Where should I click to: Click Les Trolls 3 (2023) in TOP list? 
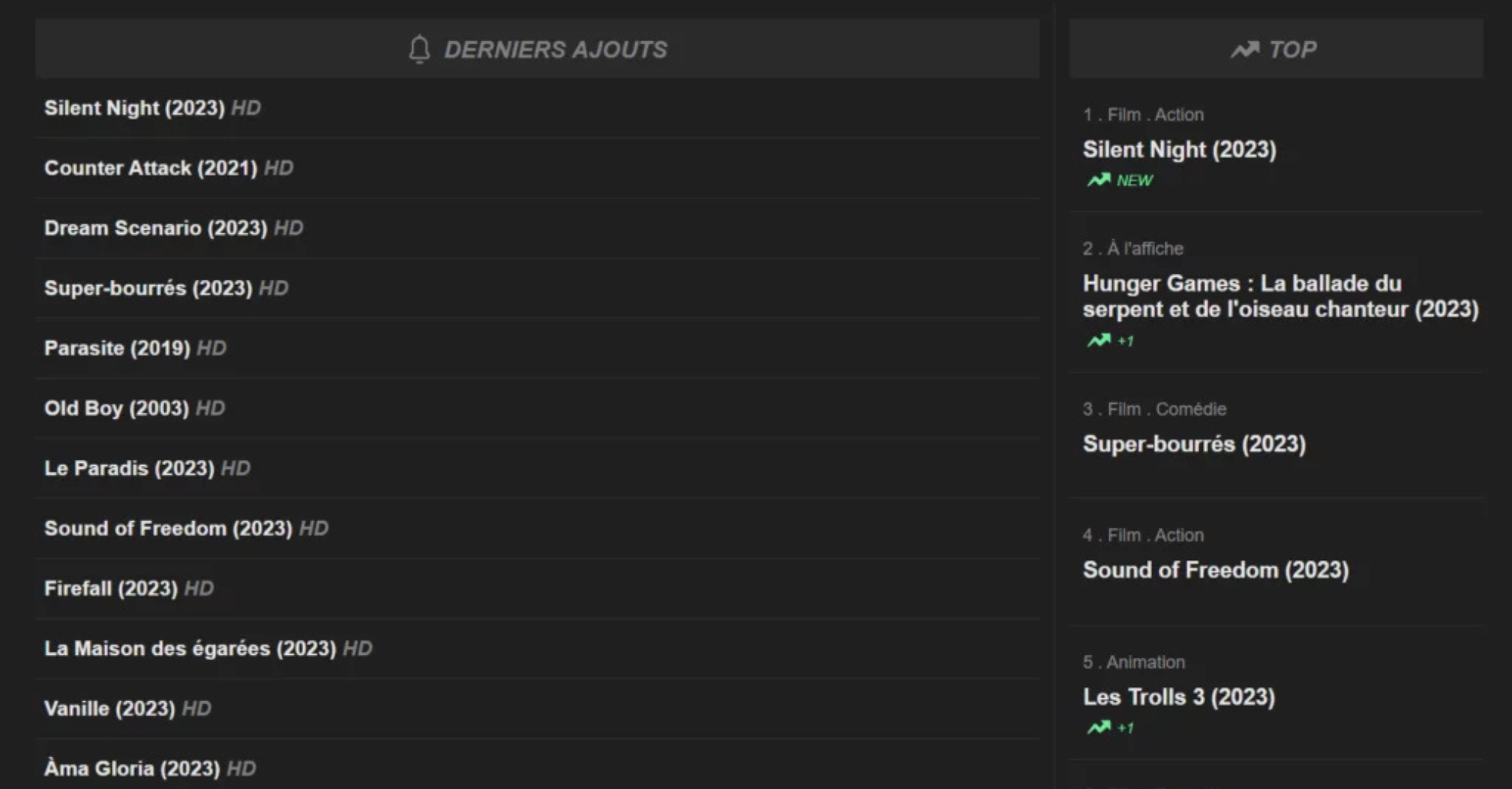point(1179,697)
